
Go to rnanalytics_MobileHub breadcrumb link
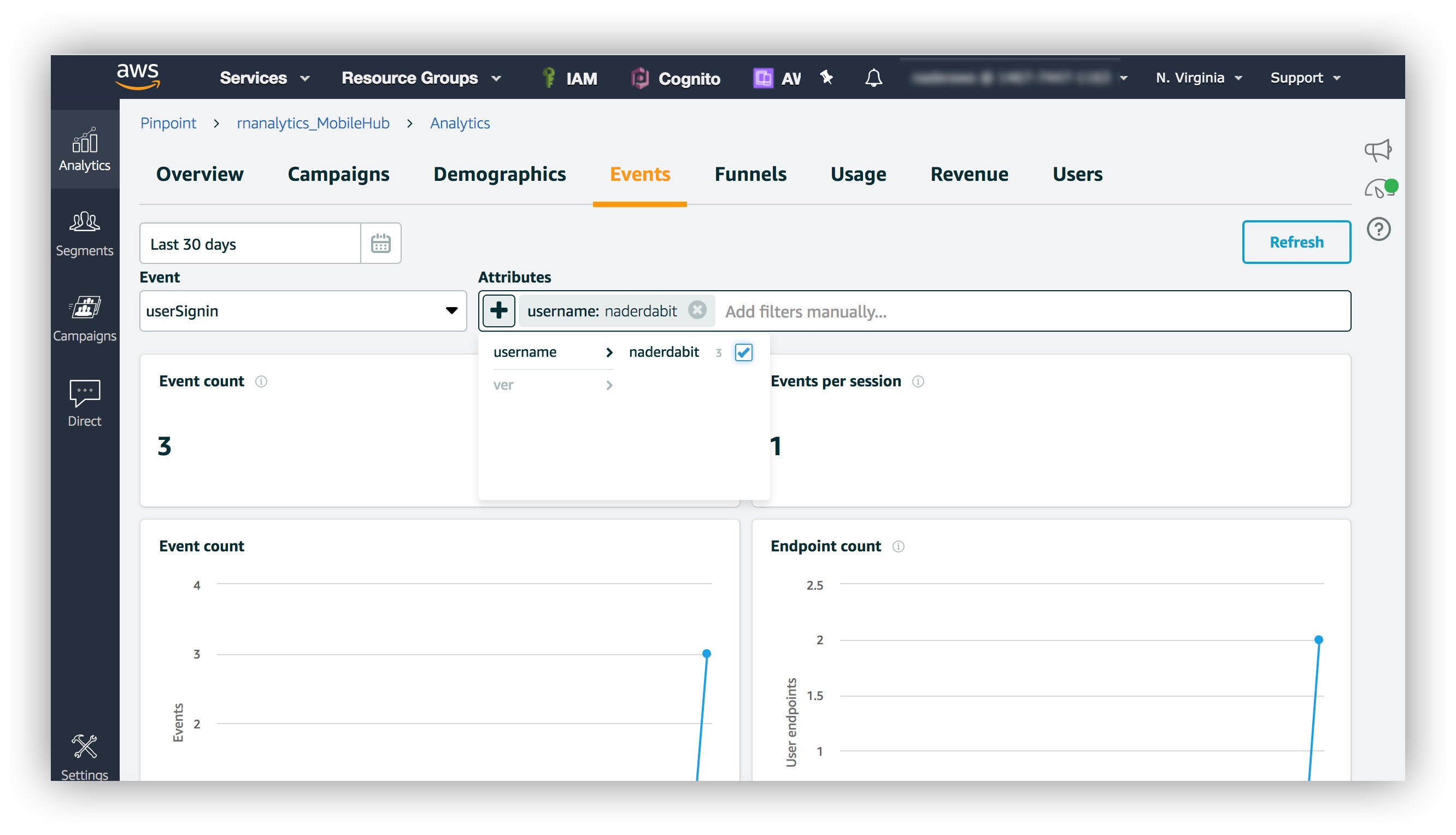point(313,124)
